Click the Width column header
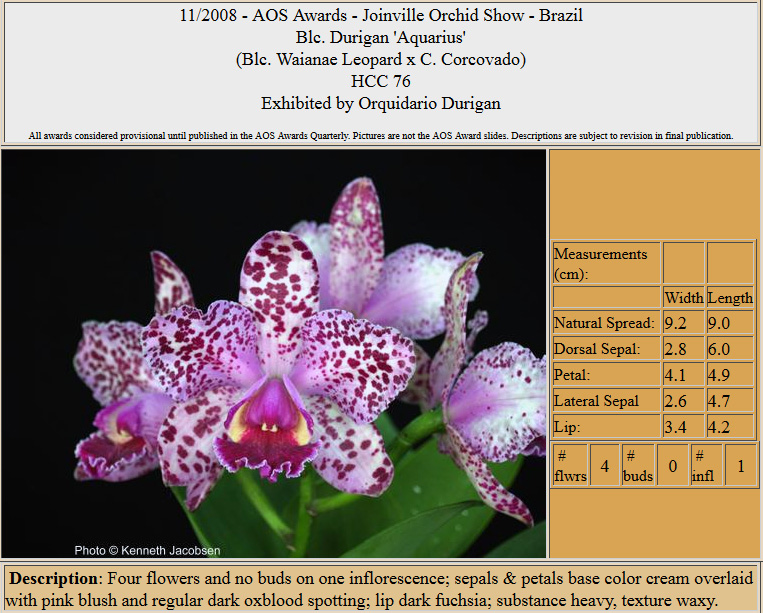The height and width of the screenshot is (613, 763). pyautogui.click(x=683, y=298)
